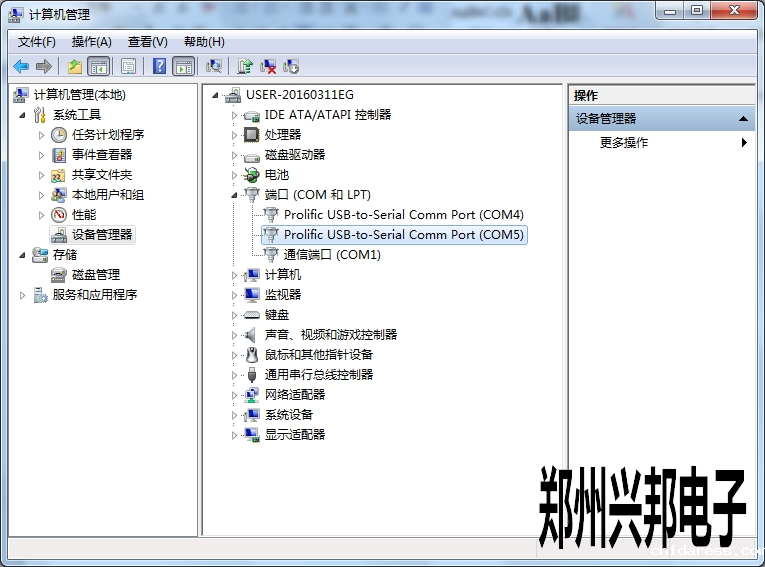
Task: Click the Uninstall device red X icon
Action: click(x=268, y=66)
